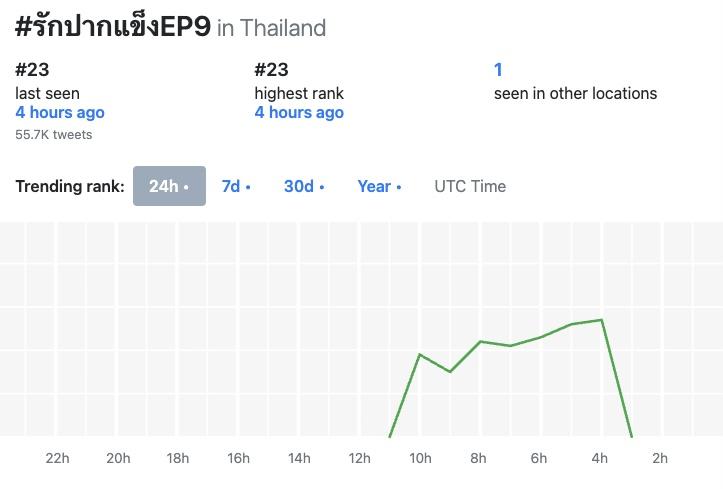The image size is (723, 489).
Task: Click the chart line point at 8h
Action: click(x=481, y=341)
